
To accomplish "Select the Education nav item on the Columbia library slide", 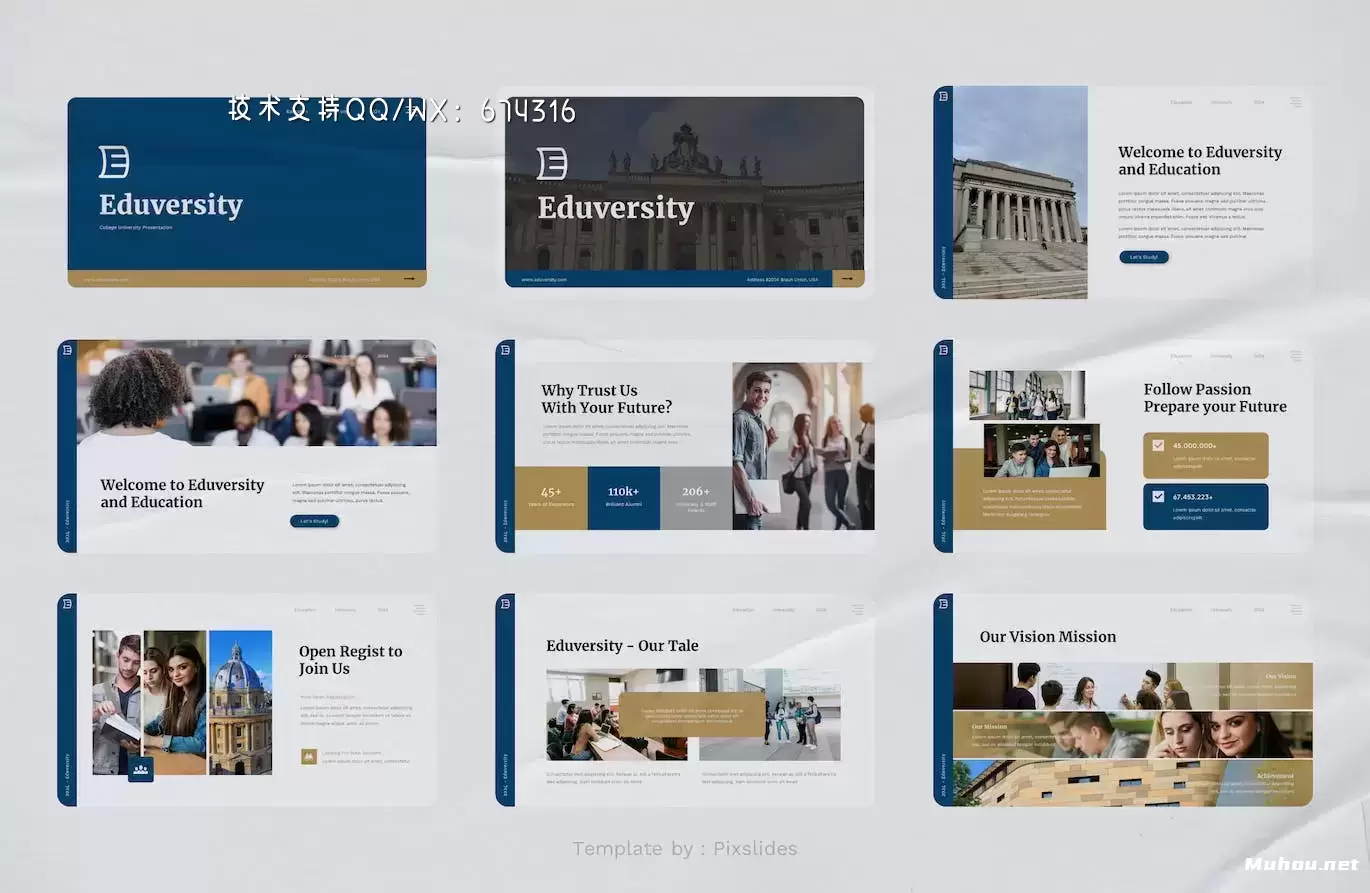I will pyautogui.click(x=1181, y=102).
